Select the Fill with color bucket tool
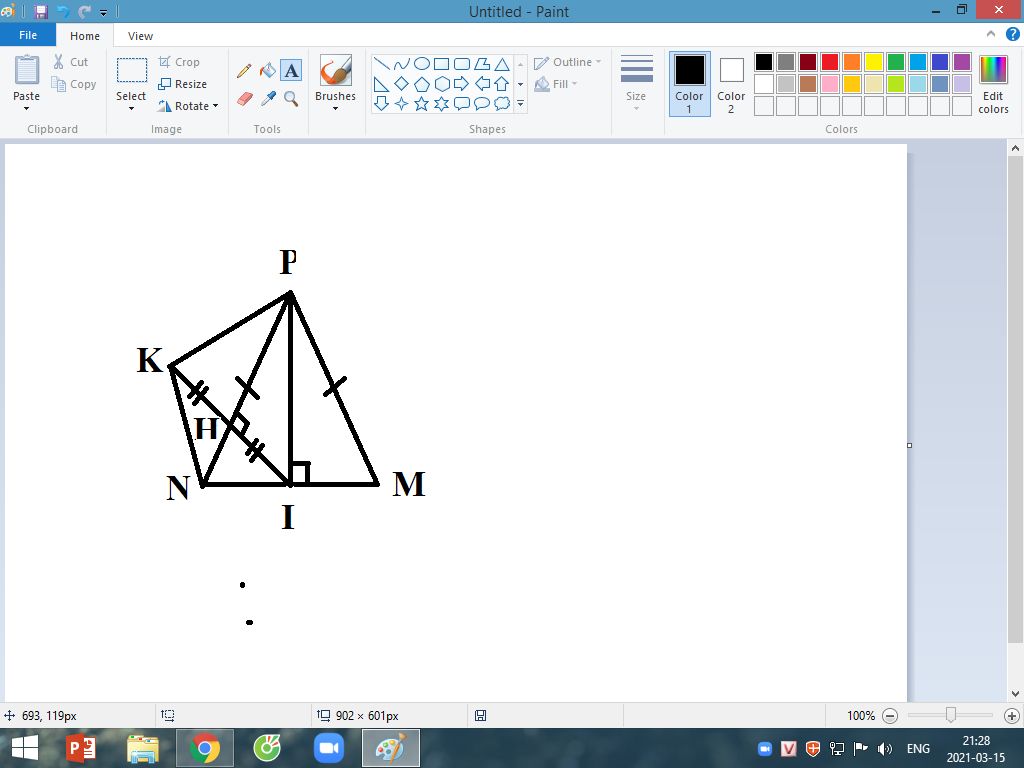This screenshot has height=768, width=1024. coord(268,71)
